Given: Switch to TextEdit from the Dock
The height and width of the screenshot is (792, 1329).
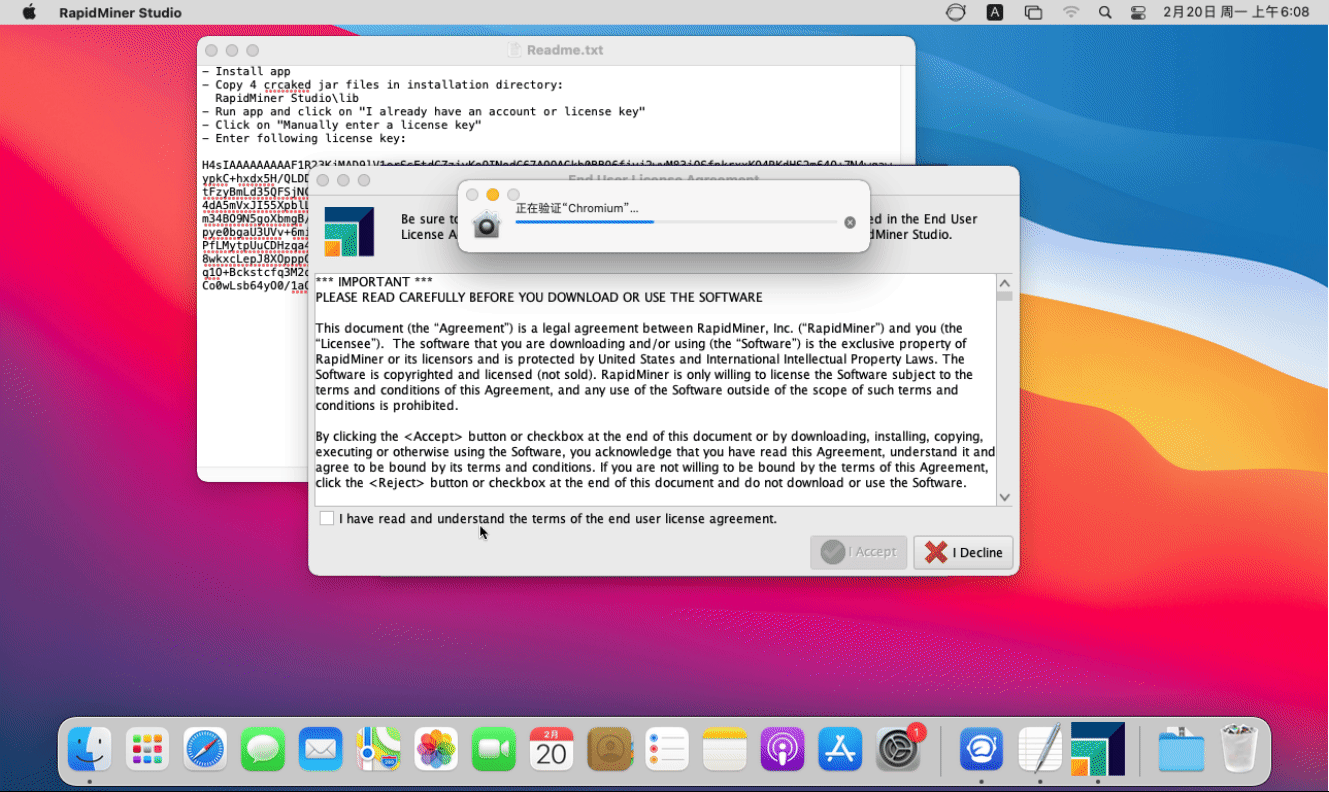Looking at the screenshot, I should pos(1040,749).
